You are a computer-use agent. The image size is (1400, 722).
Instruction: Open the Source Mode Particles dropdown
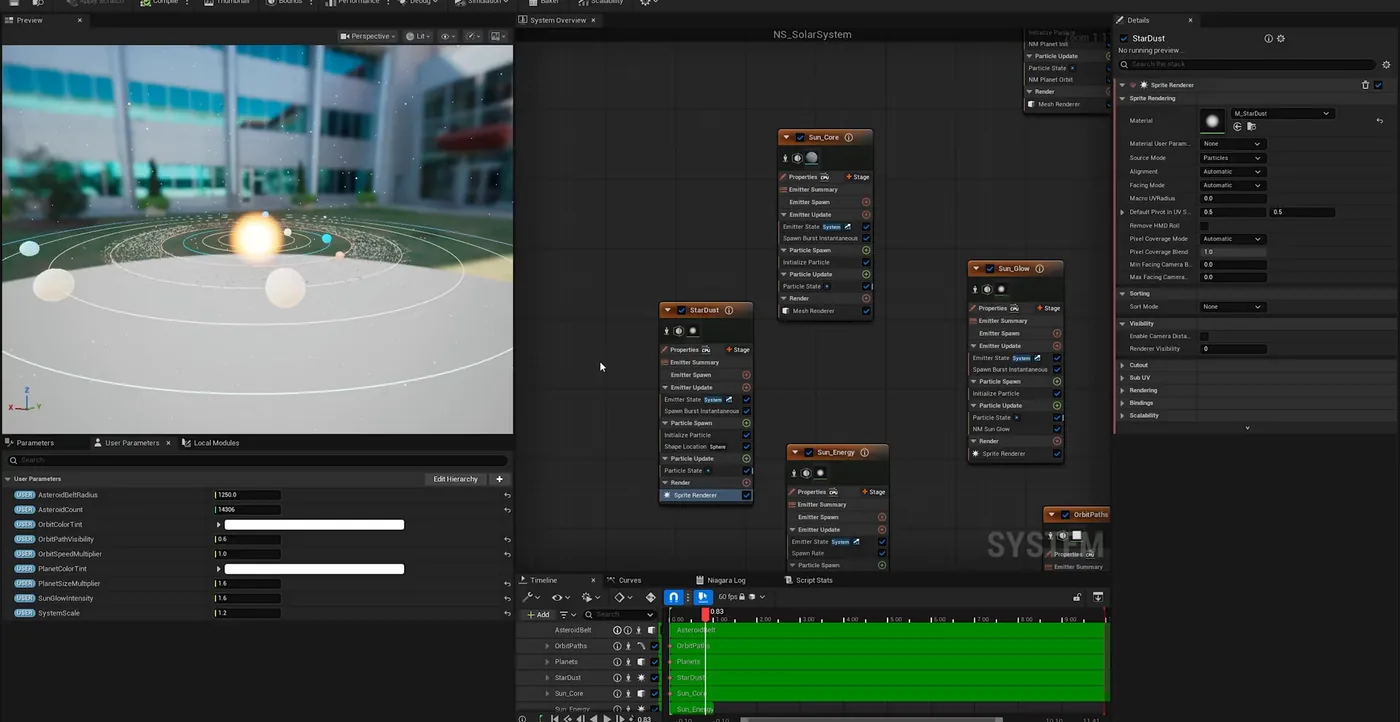pyautogui.click(x=1232, y=158)
